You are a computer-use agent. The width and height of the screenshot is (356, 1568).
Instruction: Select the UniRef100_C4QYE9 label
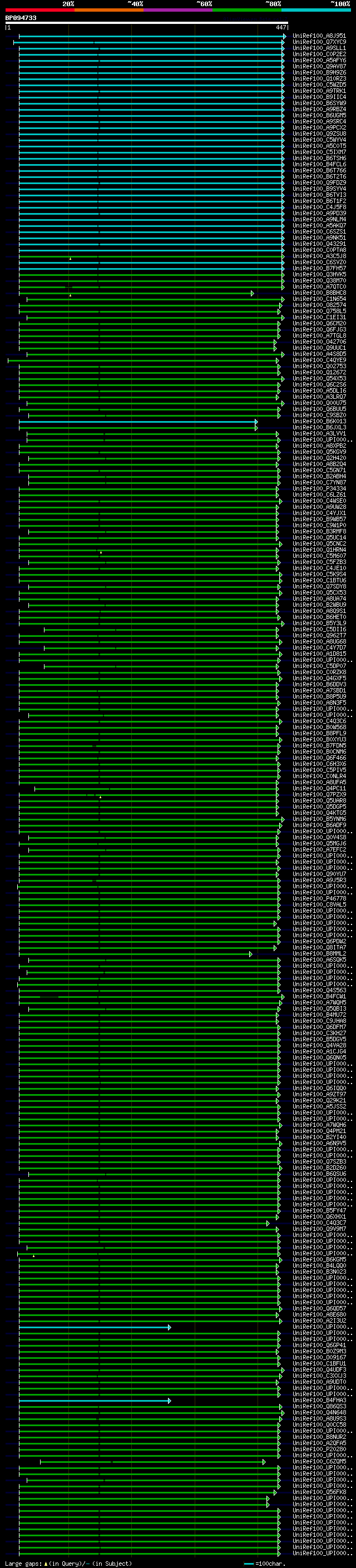(319, 360)
